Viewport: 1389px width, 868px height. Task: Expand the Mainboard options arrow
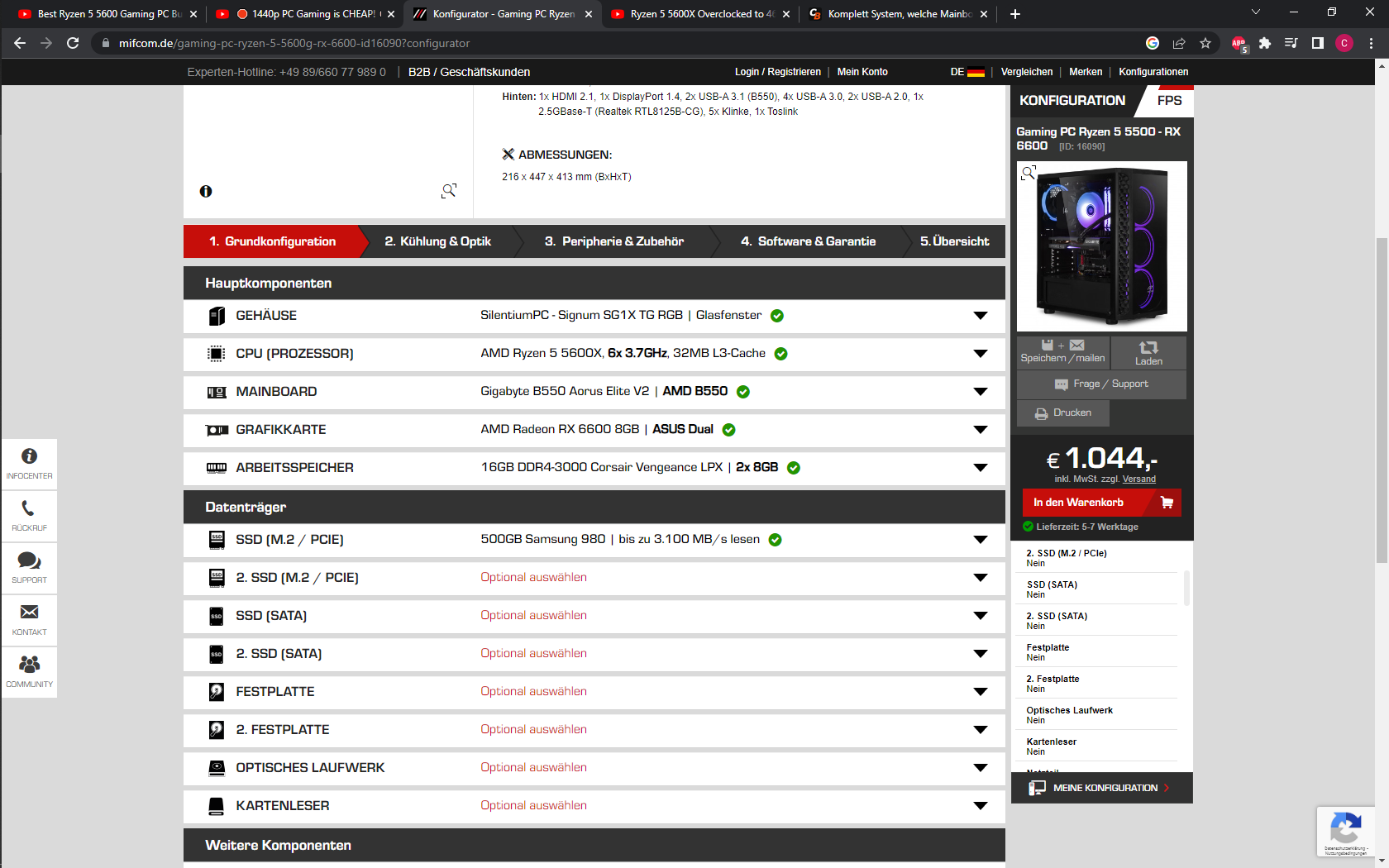pyautogui.click(x=981, y=392)
